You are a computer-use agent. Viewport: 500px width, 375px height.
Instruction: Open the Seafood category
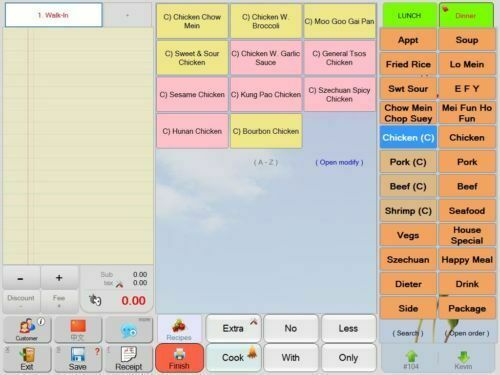click(x=467, y=211)
